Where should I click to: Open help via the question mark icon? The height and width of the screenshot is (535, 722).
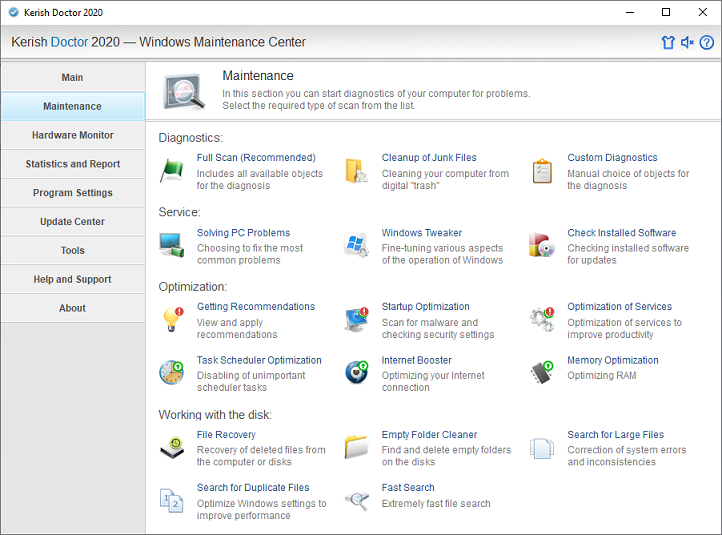click(x=707, y=42)
